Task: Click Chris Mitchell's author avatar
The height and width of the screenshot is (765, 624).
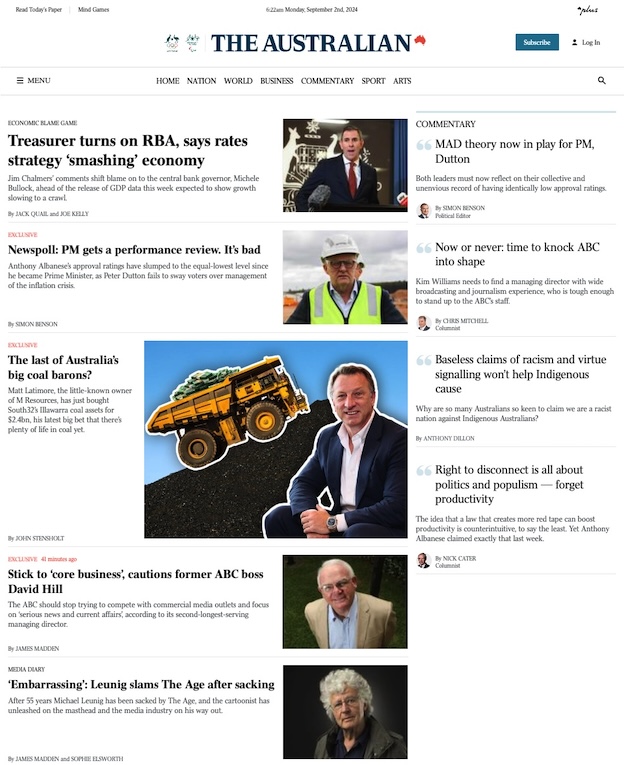Action: point(423,323)
